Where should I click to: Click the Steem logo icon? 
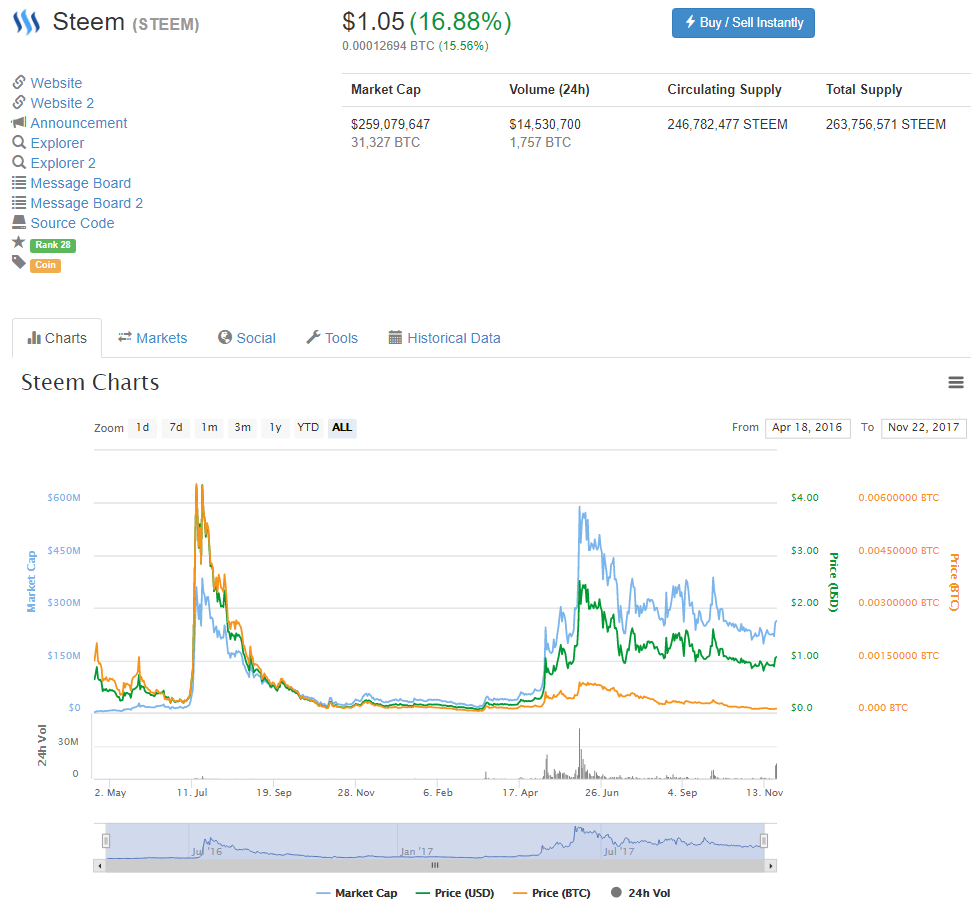tap(27, 22)
